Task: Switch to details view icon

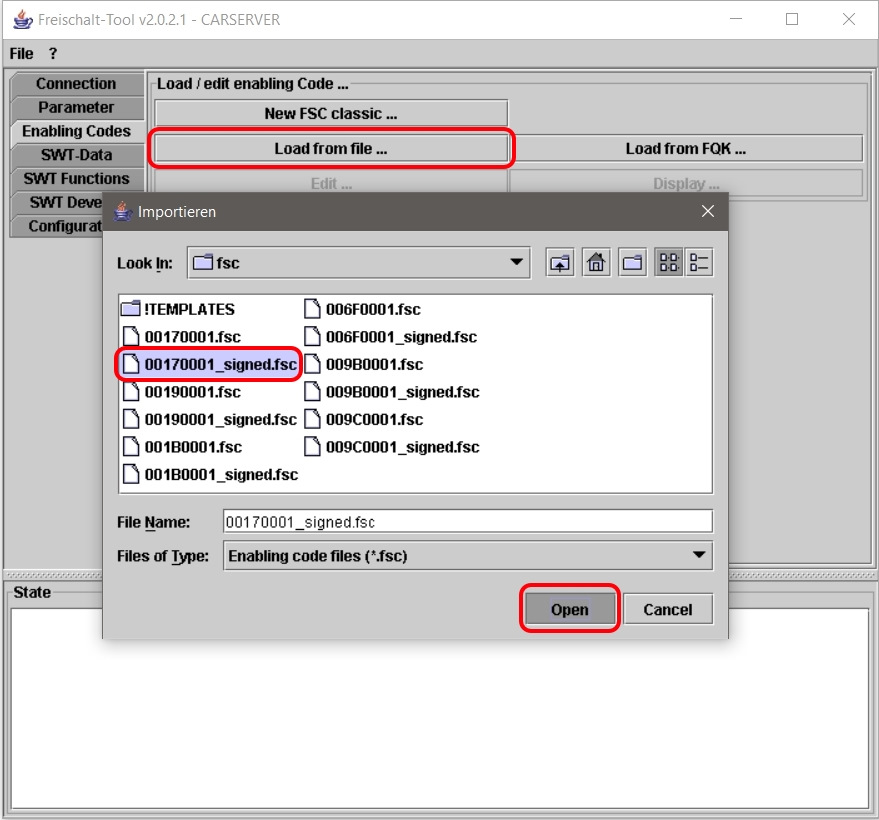Action: pos(699,262)
